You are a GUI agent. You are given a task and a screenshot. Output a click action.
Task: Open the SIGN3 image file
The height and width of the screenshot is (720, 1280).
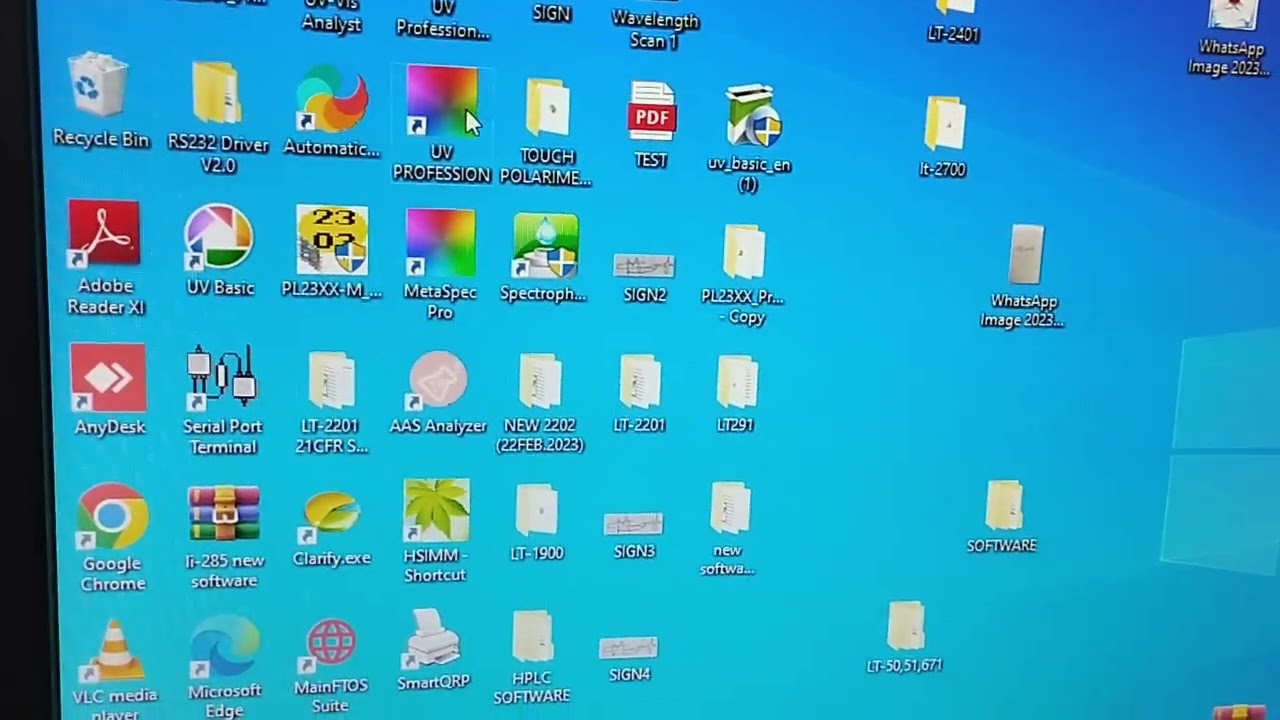[x=633, y=524]
